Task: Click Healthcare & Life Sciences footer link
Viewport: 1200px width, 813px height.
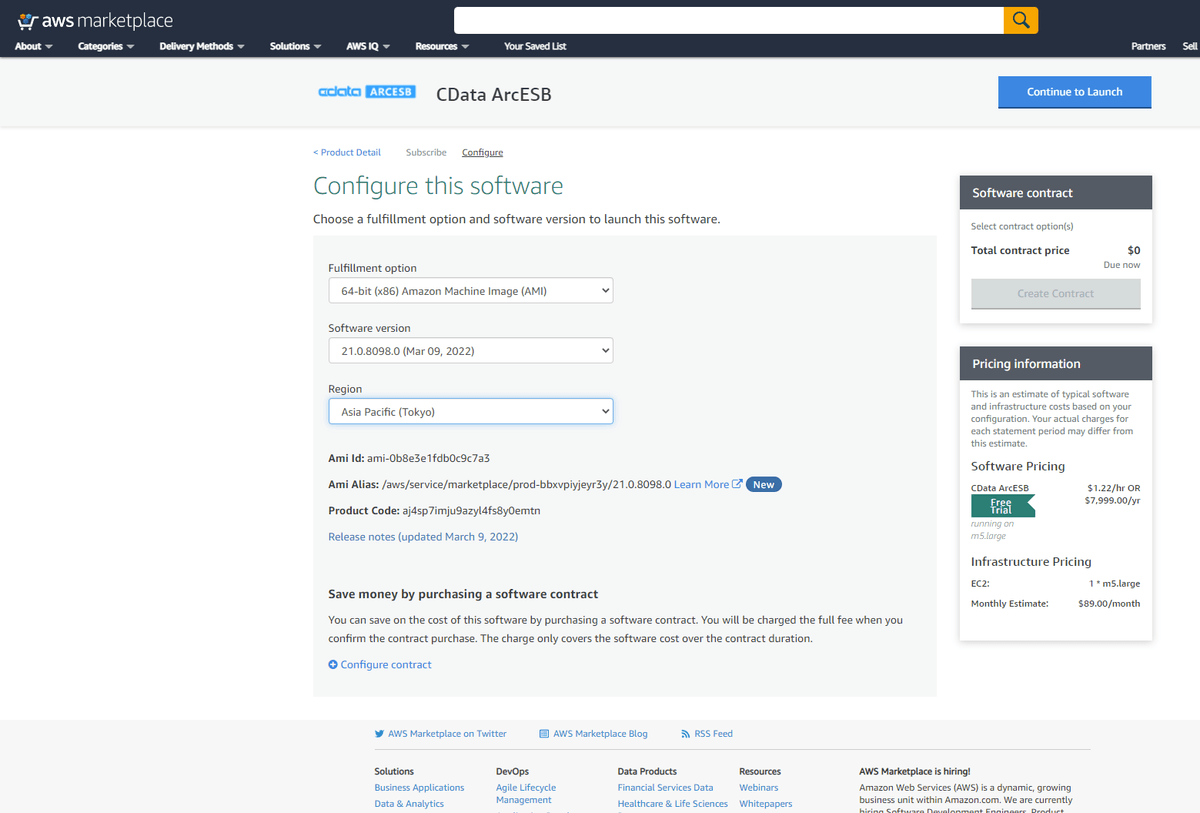Action: pos(673,804)
